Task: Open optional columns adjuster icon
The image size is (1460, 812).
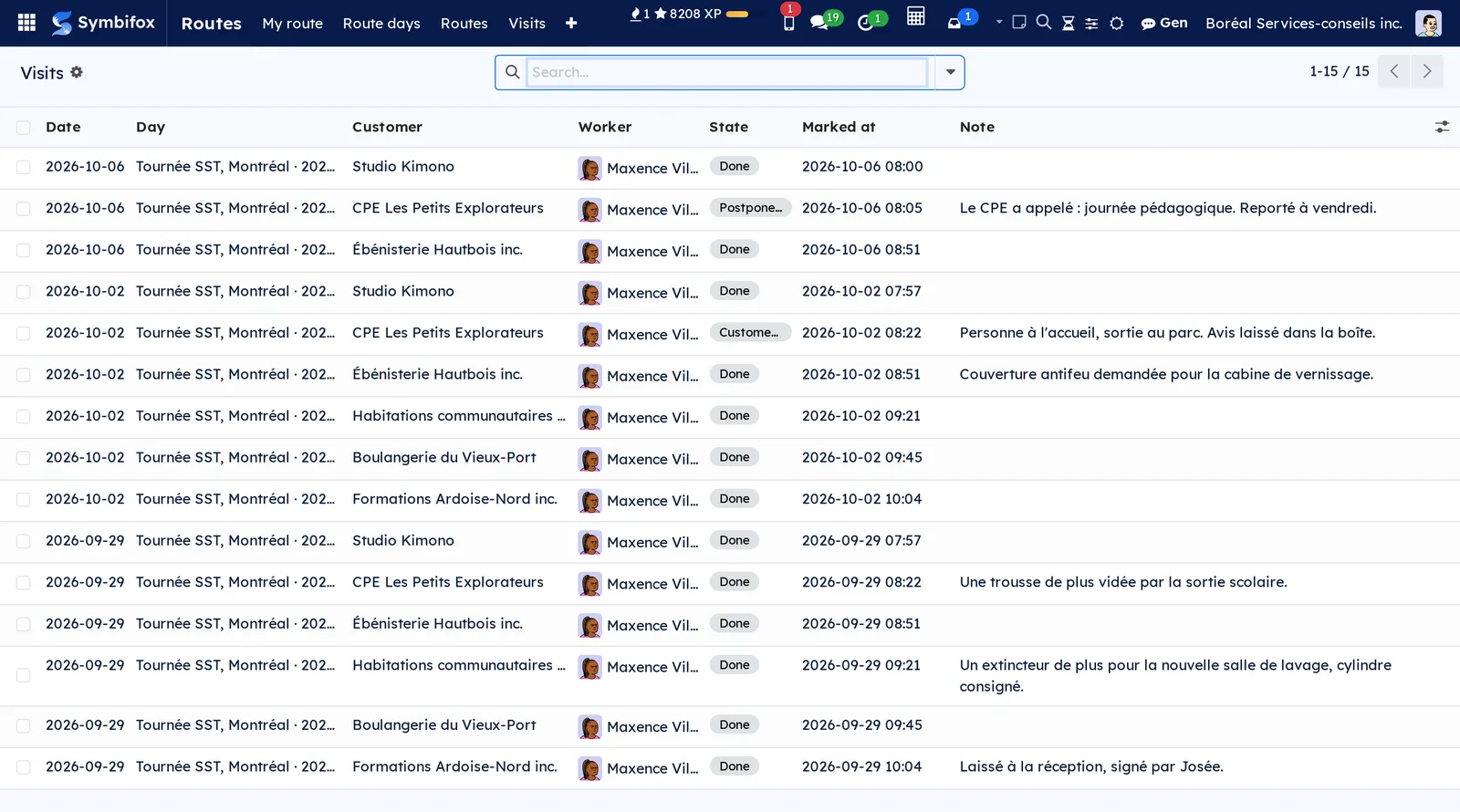Action: [1442, 127]
